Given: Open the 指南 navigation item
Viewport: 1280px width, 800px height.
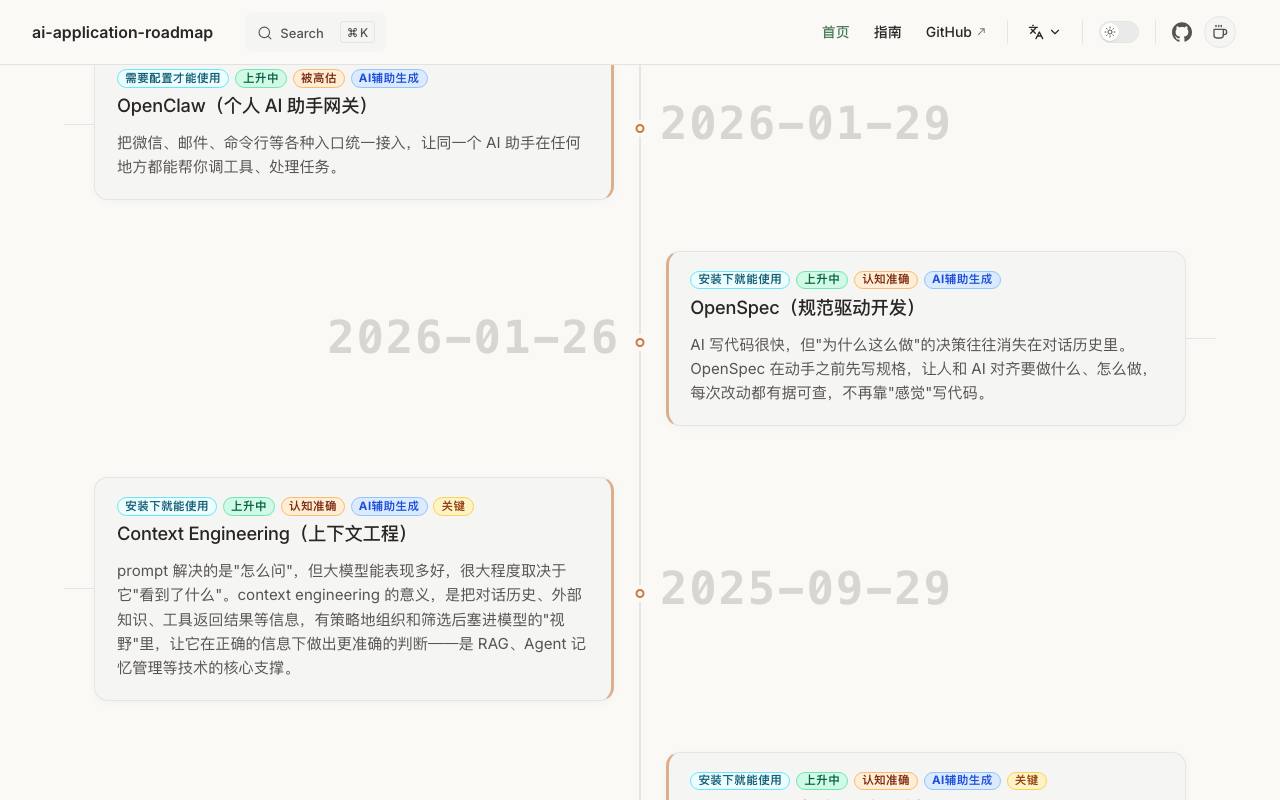Looking at the screenshot, I should click(888, 32).
